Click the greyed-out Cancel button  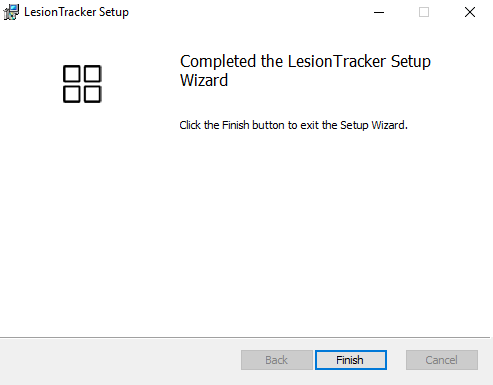[x=442, y=360]
